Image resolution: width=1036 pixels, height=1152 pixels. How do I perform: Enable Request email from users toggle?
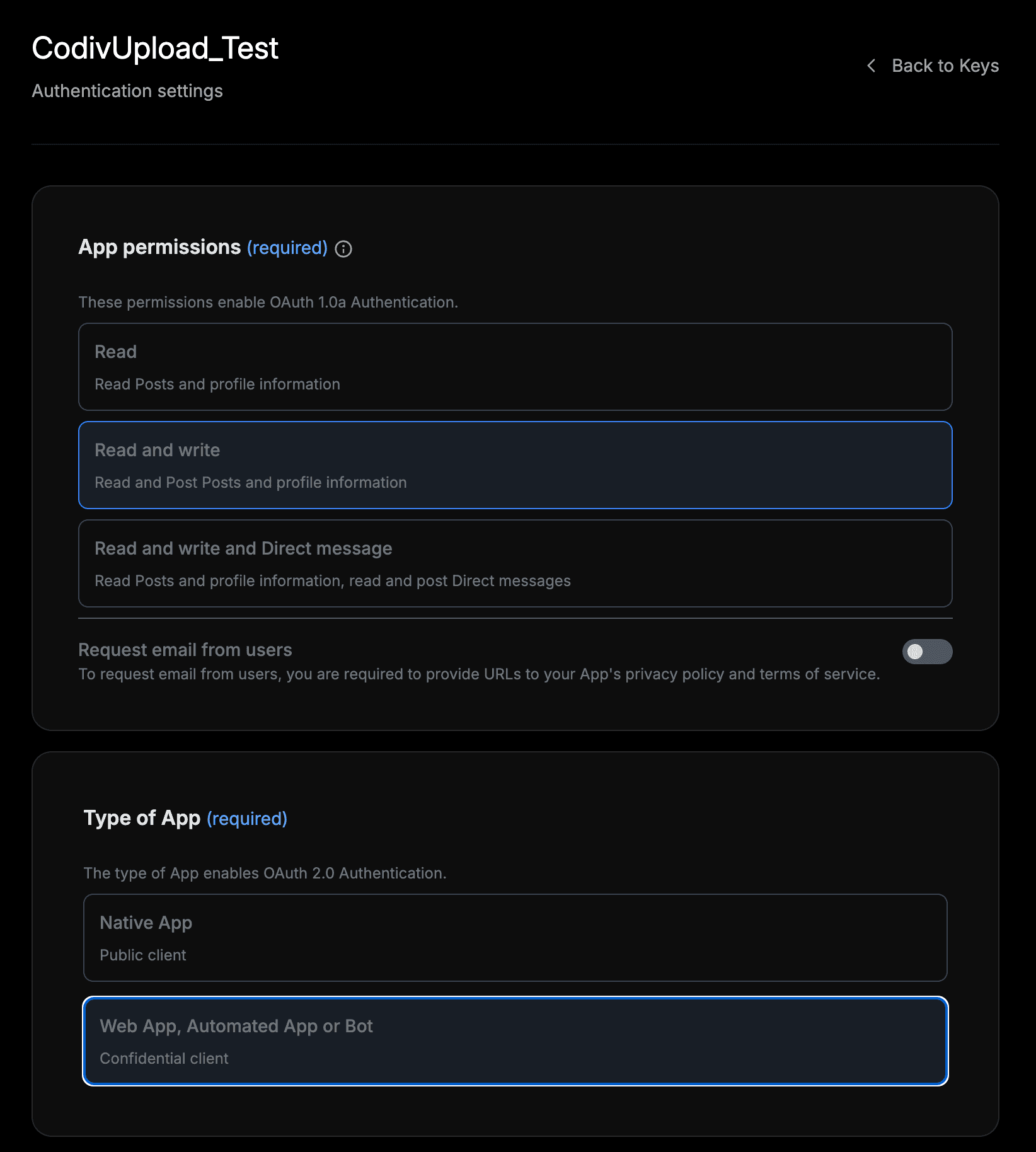[928, 651]
